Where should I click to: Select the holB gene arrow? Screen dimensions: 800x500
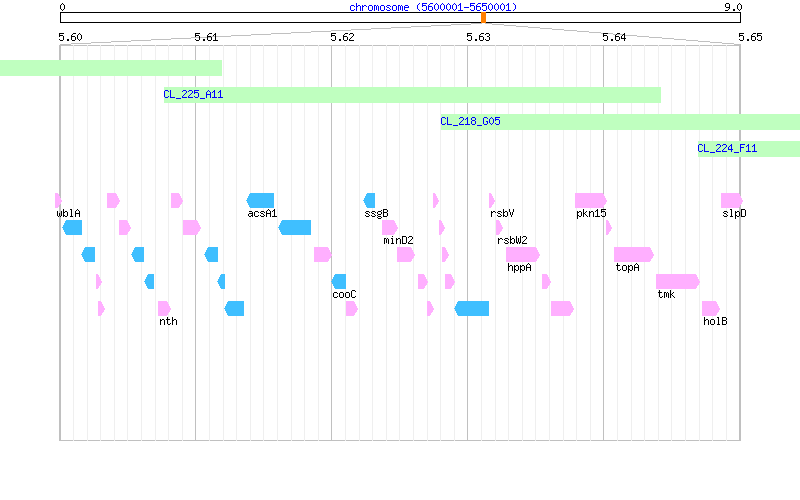pos(711,308)
